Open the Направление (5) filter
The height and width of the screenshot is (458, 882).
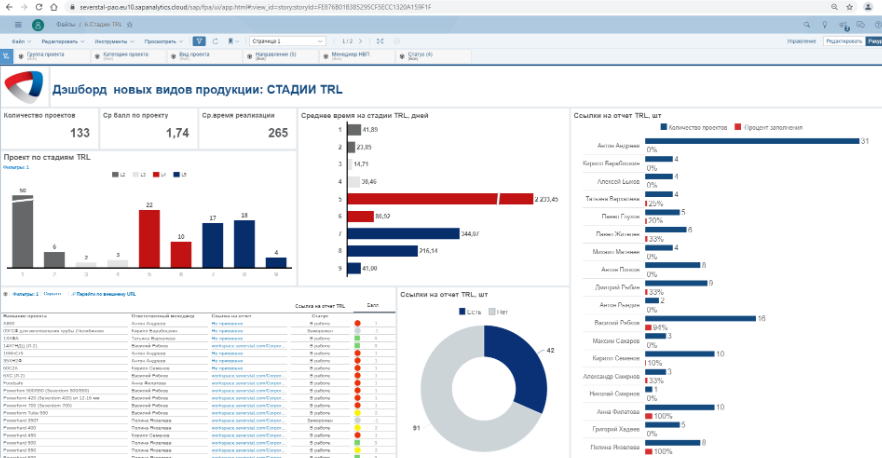272,55
